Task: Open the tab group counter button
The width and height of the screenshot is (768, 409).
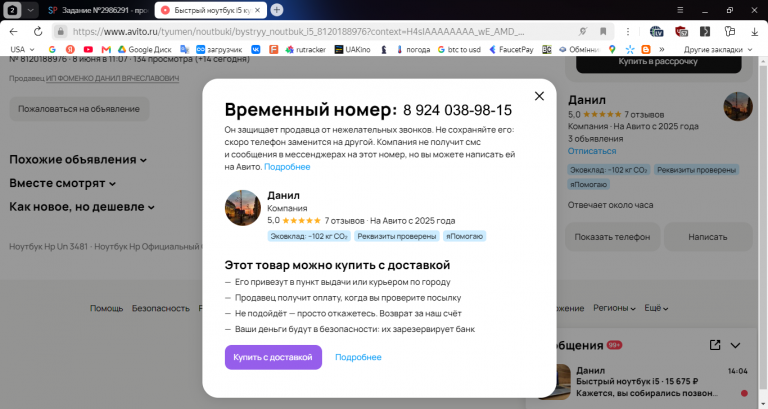Action: (12, 10)
